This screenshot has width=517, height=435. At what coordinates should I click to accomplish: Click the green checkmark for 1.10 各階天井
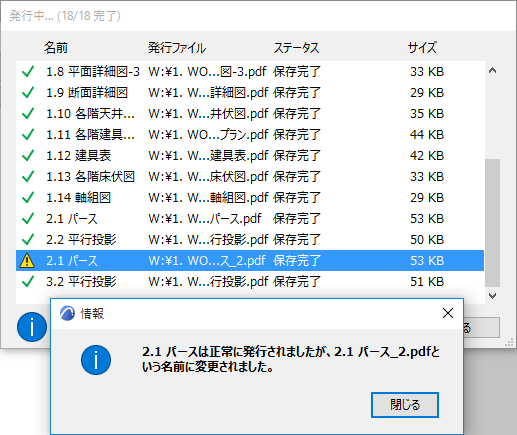point(28,113)
